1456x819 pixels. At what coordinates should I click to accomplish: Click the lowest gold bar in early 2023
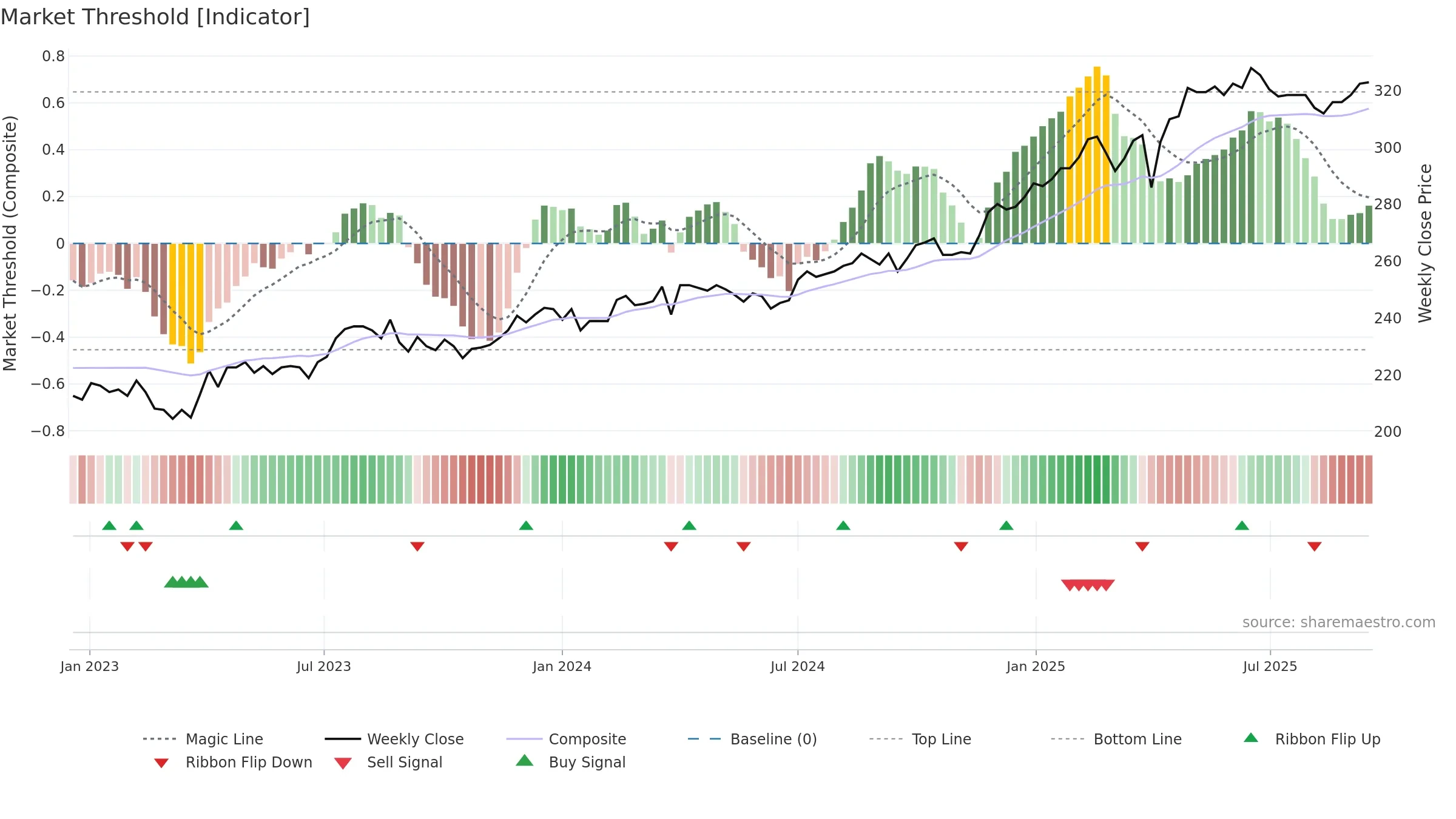click(x=190, y=303)
